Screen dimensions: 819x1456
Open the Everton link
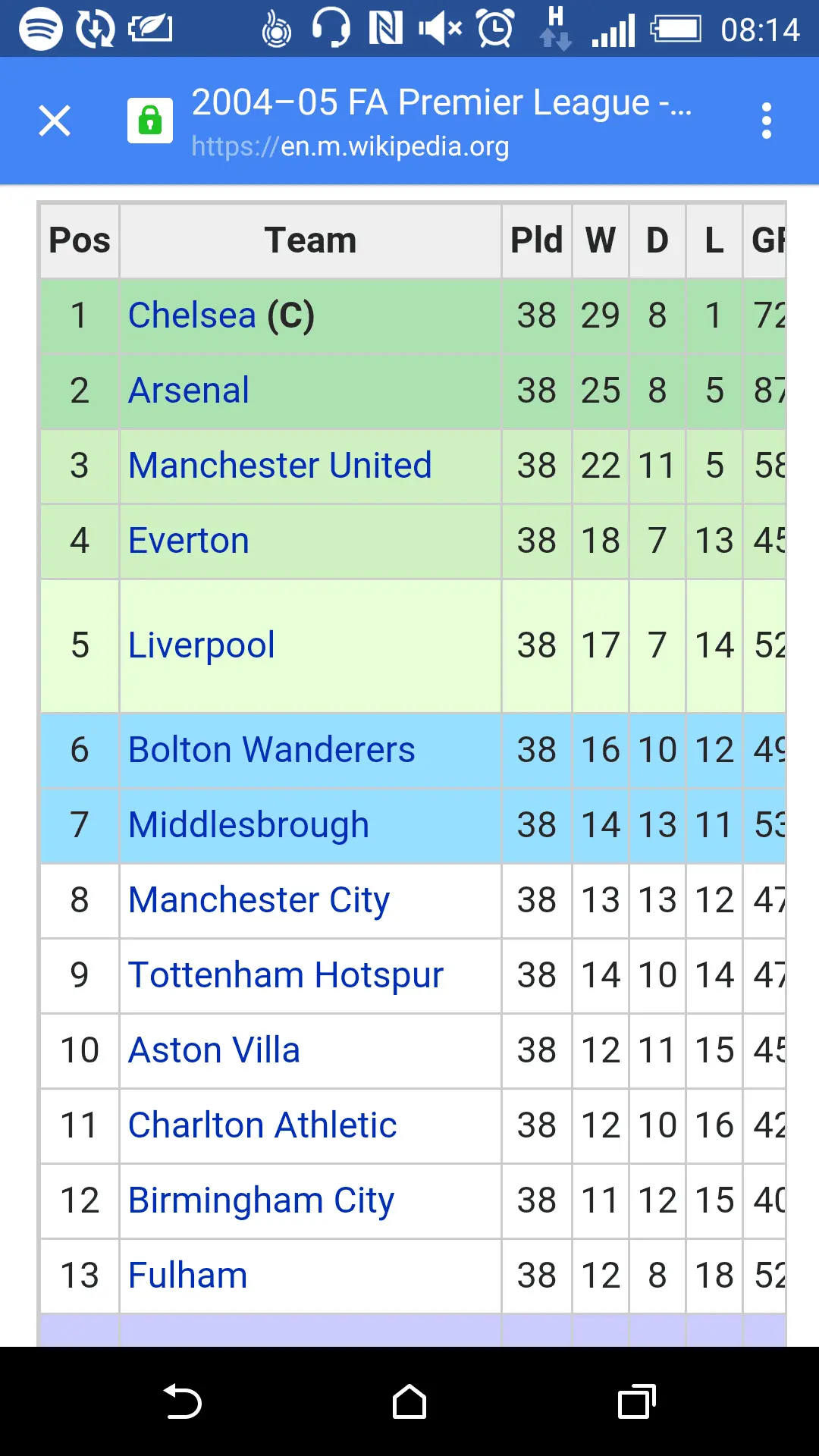point(189,541)
